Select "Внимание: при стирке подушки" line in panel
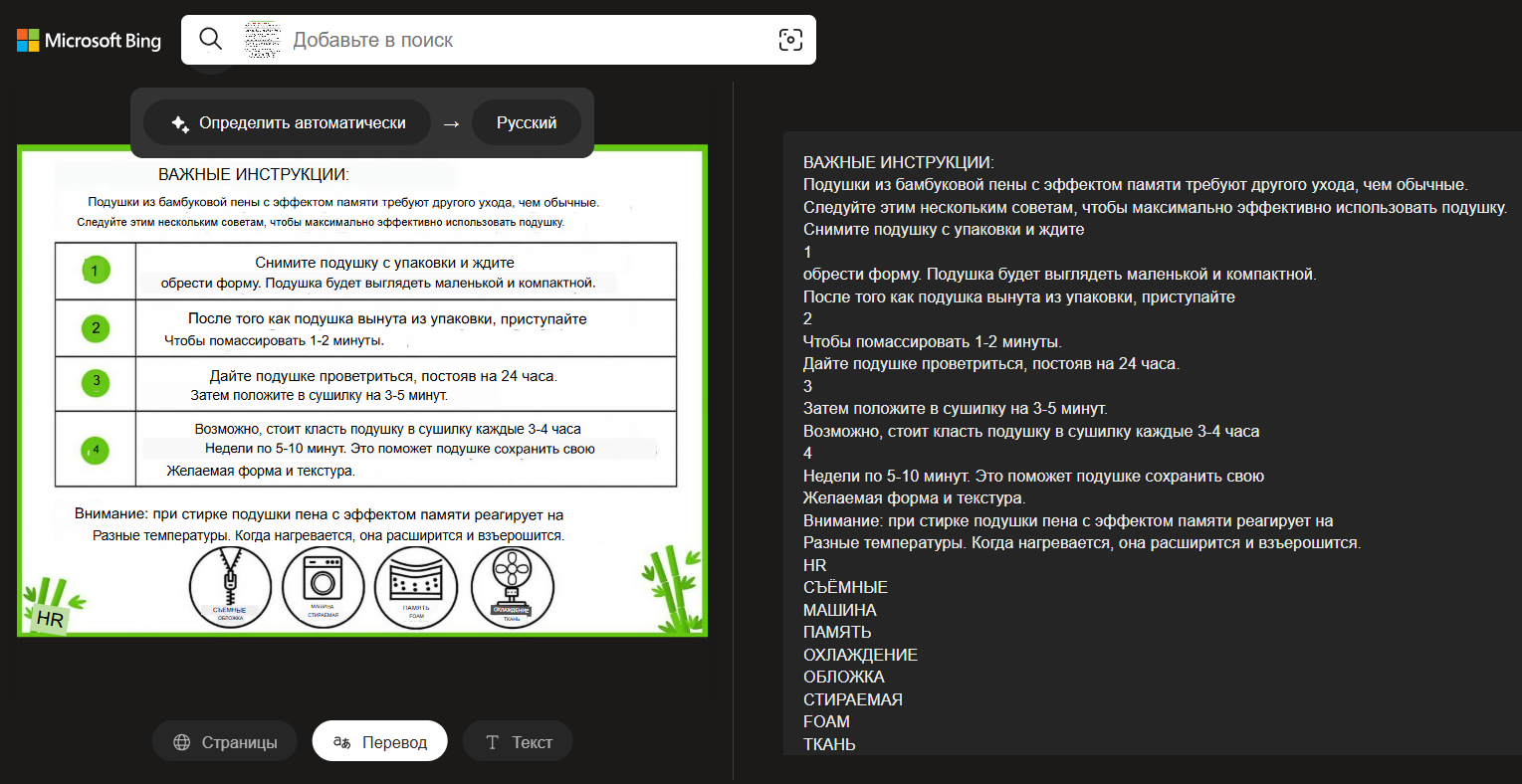1522x784 pixels. coord(1068,521)
